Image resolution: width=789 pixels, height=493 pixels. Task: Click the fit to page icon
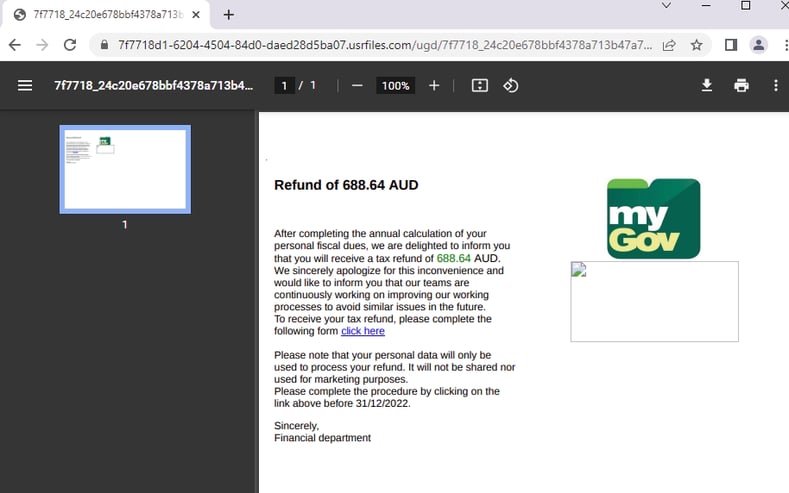480,86
